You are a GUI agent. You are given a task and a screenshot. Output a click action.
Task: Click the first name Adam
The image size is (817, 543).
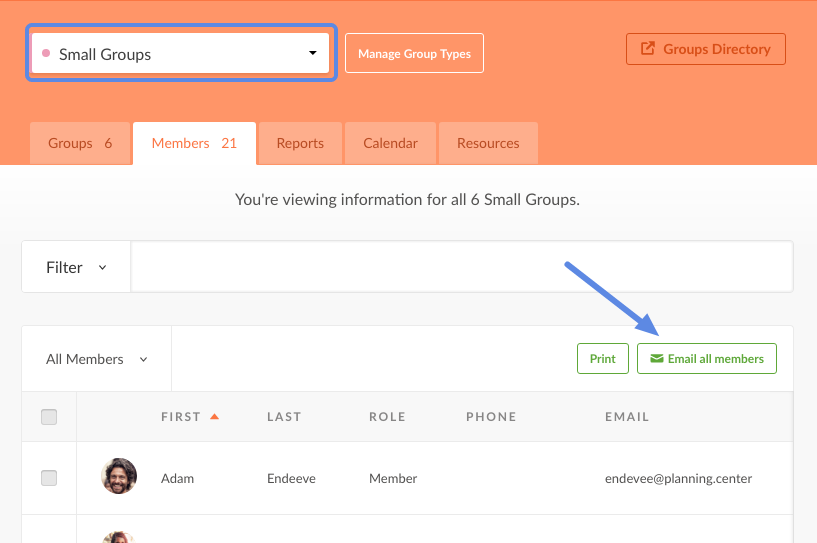pyautogui.click(x=177, y=478)
